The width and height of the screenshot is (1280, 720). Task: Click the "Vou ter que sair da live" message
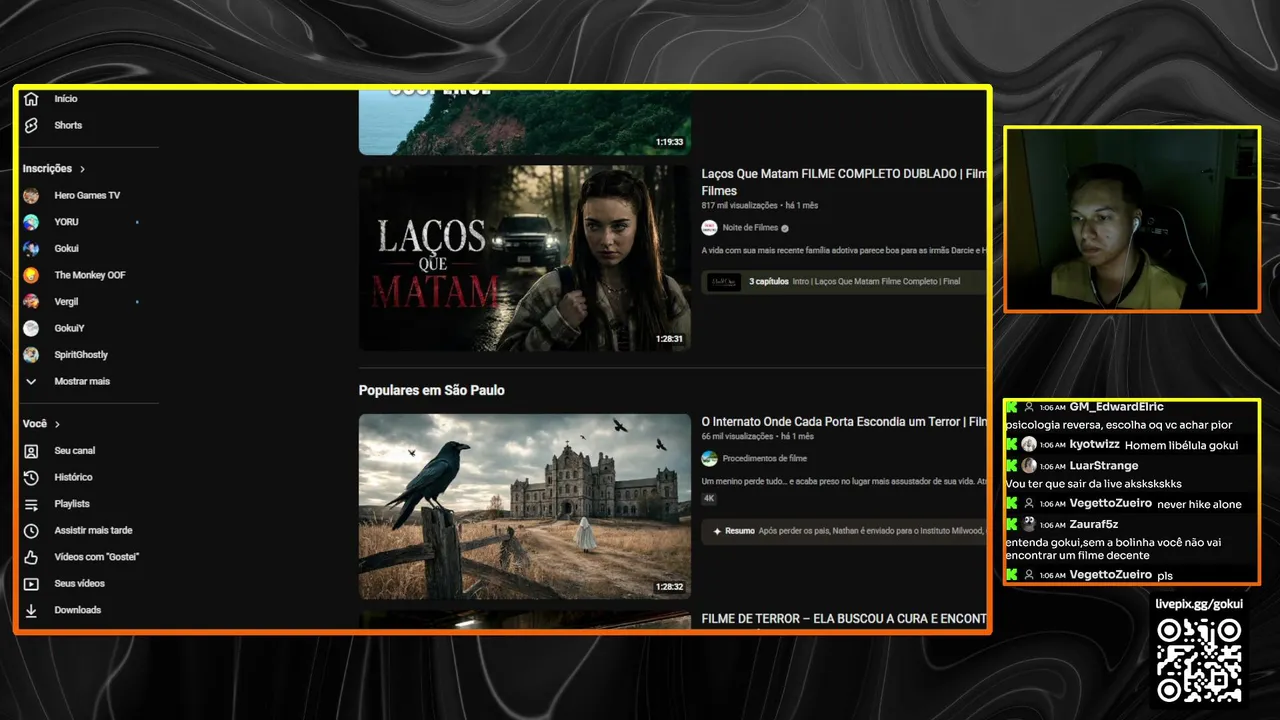tap(1093, 484)
